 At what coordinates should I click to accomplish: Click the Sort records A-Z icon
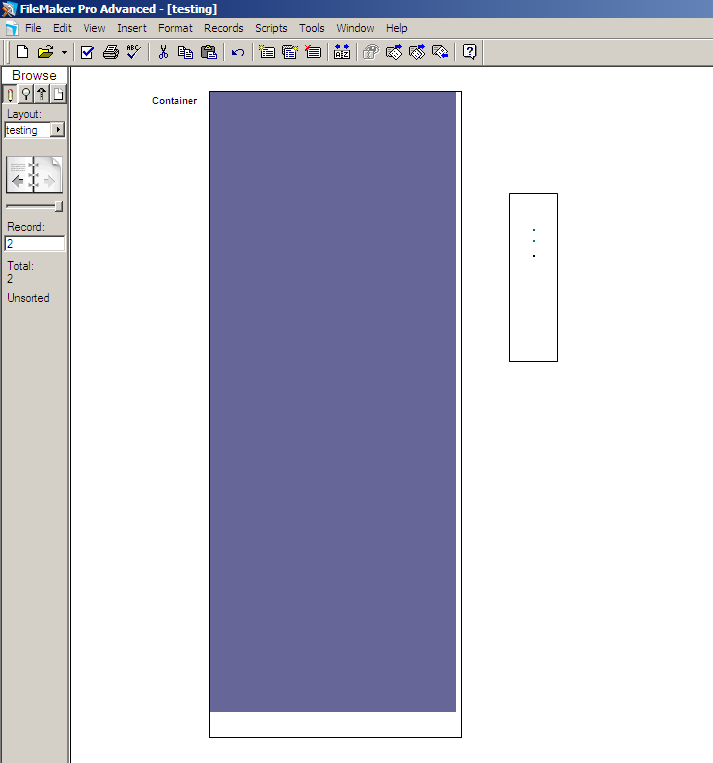pyautogui.click(x=341, y=52)
